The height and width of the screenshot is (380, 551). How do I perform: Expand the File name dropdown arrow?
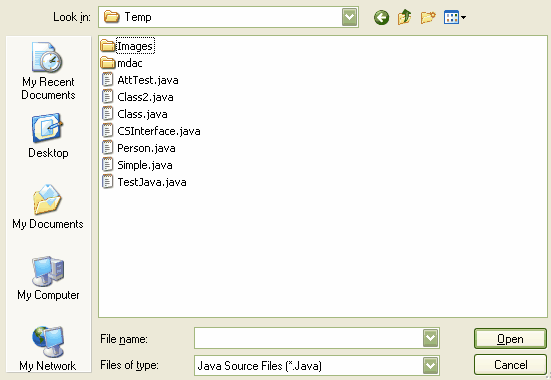[430, 338]
